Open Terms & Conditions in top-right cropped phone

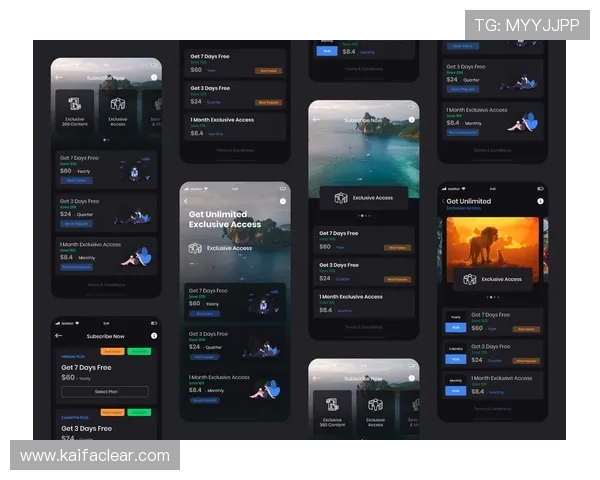pyautogui.click(x=492, y=150)
